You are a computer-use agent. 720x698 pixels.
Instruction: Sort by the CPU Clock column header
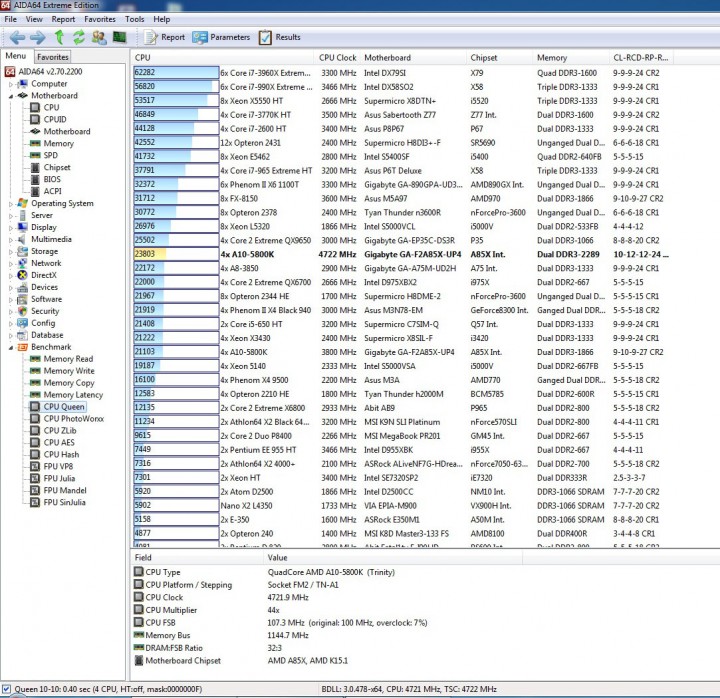[x=338, y=57]
